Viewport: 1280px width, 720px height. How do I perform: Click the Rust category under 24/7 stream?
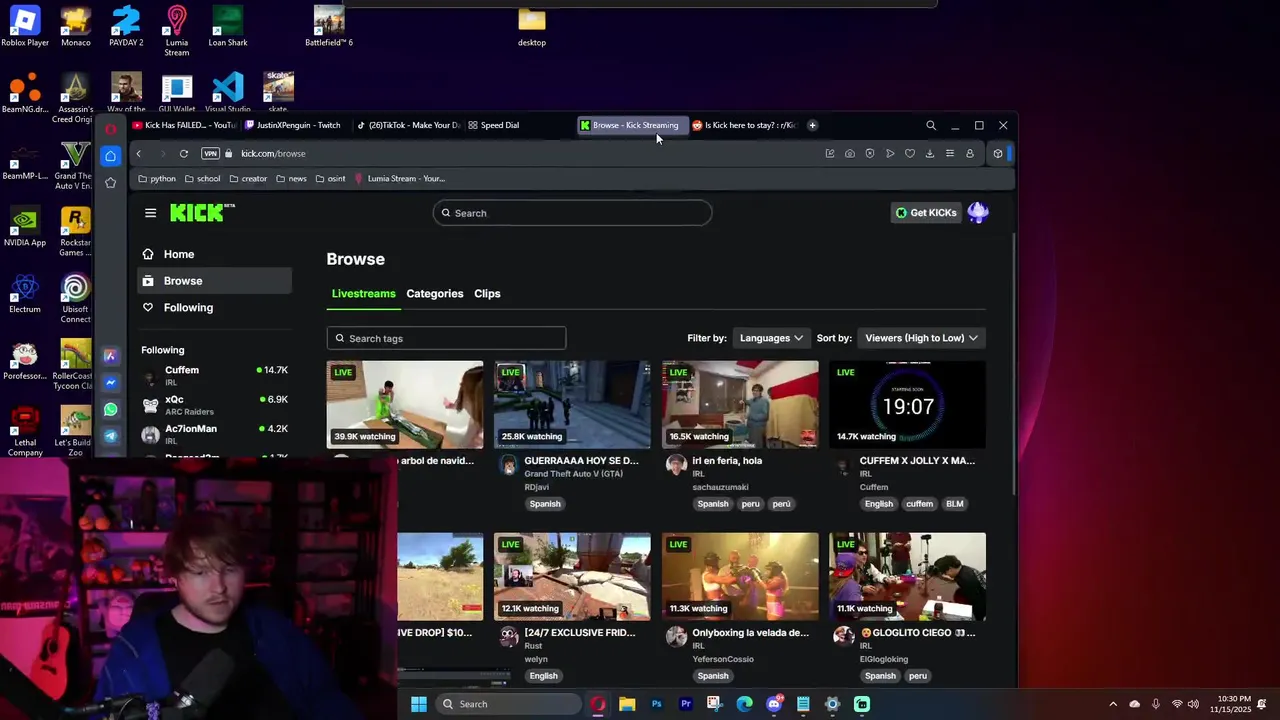coord(533,646)
